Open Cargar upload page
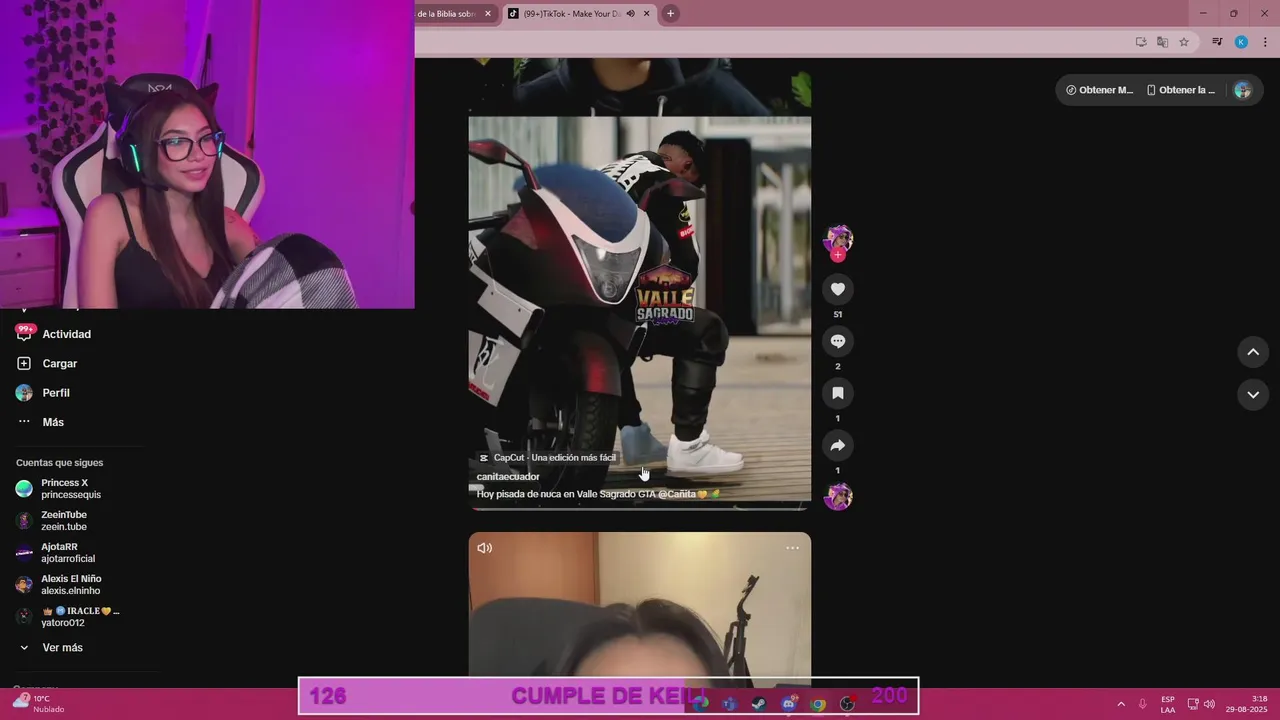 coord(59,363)
